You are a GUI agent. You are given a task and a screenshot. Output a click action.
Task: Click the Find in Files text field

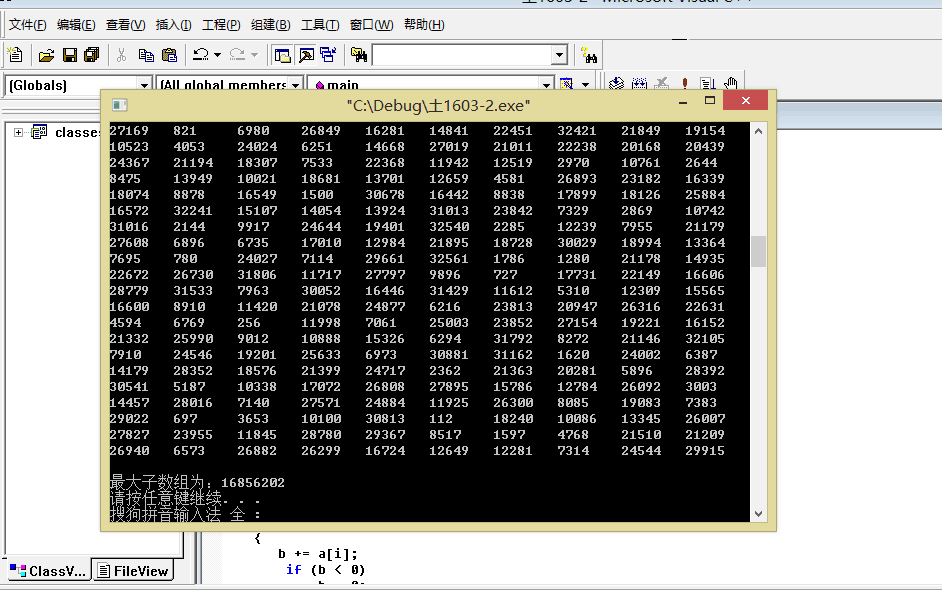(x=463, y=55)
